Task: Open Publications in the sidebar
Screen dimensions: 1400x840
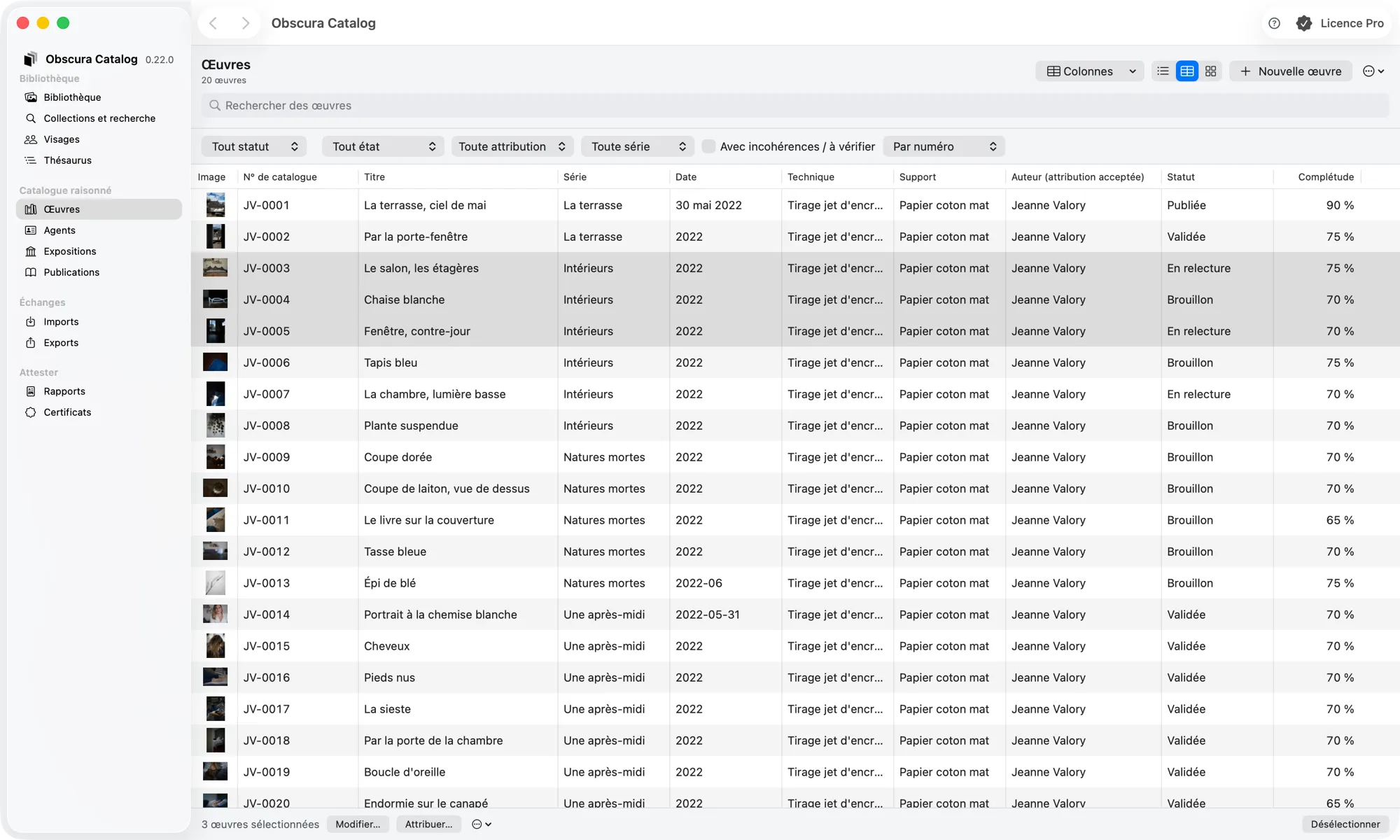Action: click(x=99, y=272)
